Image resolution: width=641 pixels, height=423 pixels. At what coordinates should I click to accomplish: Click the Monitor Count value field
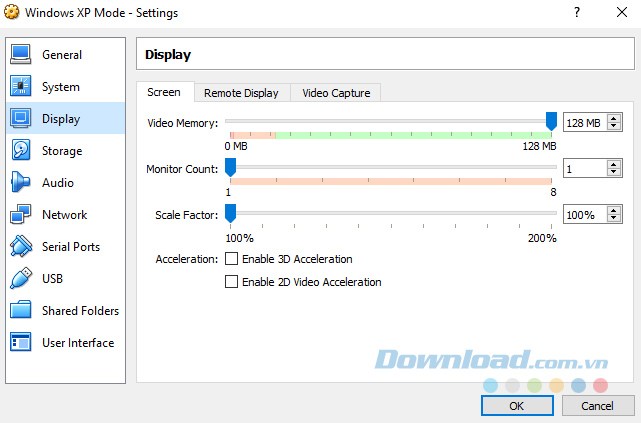point(585,168)
